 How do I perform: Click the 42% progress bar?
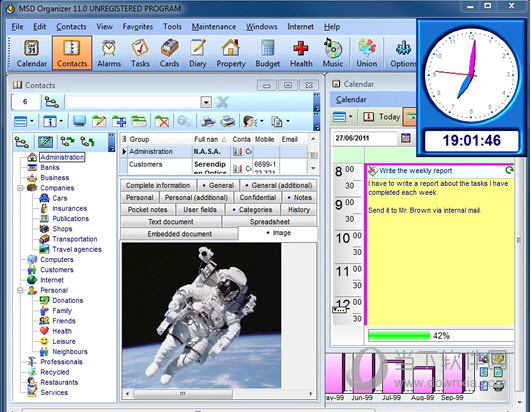440,335
